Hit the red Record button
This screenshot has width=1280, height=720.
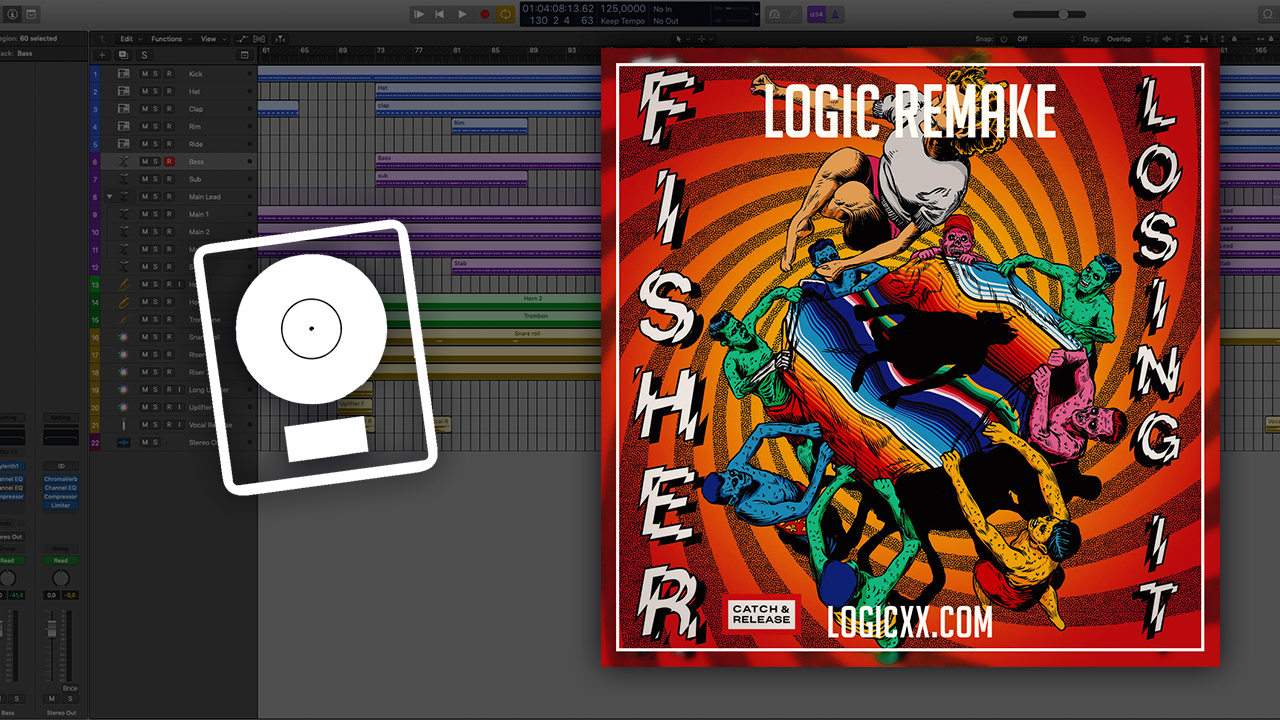click(484, 14)
